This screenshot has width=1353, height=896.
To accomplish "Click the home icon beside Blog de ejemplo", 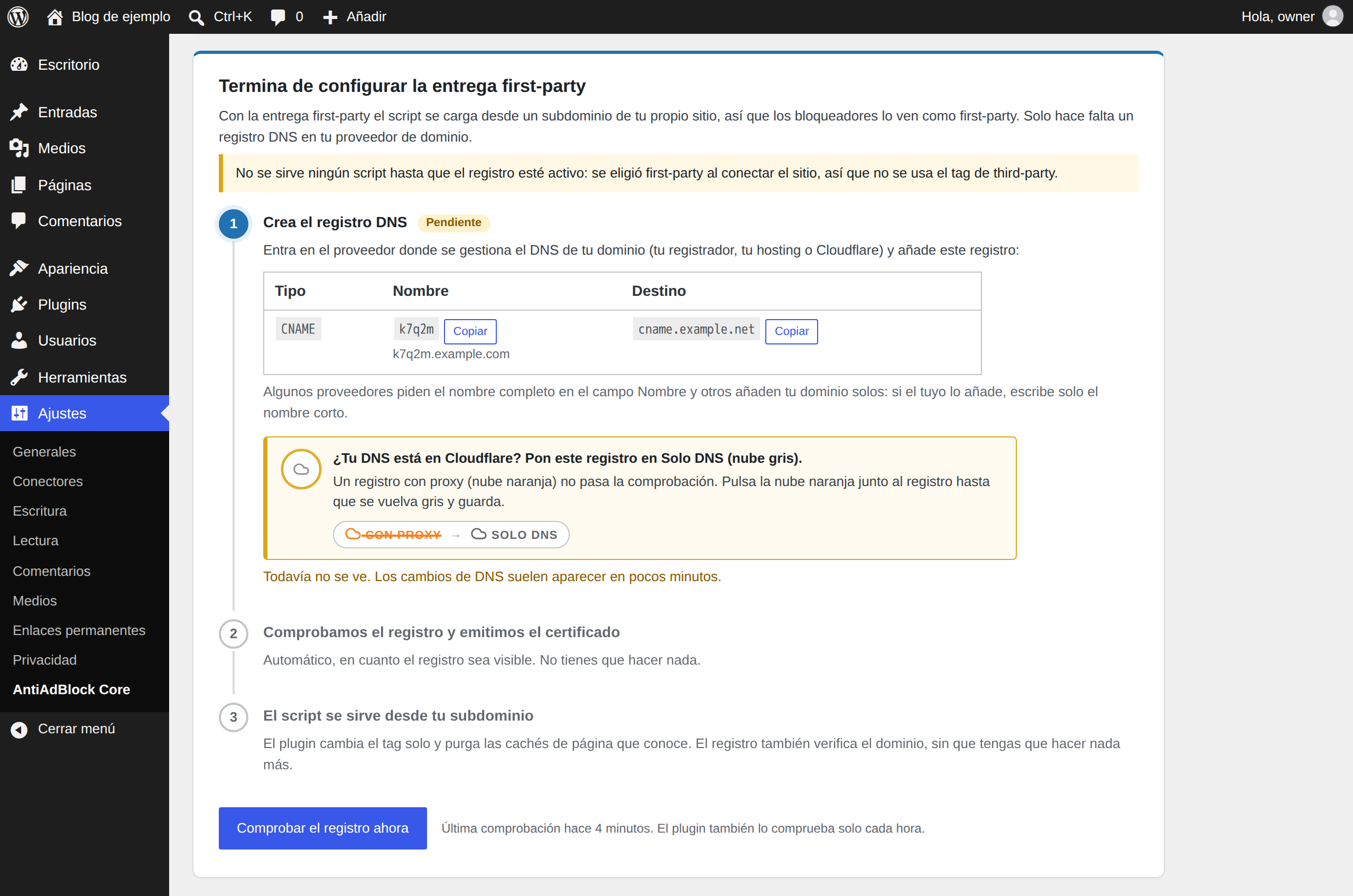I will pos(55,17).
